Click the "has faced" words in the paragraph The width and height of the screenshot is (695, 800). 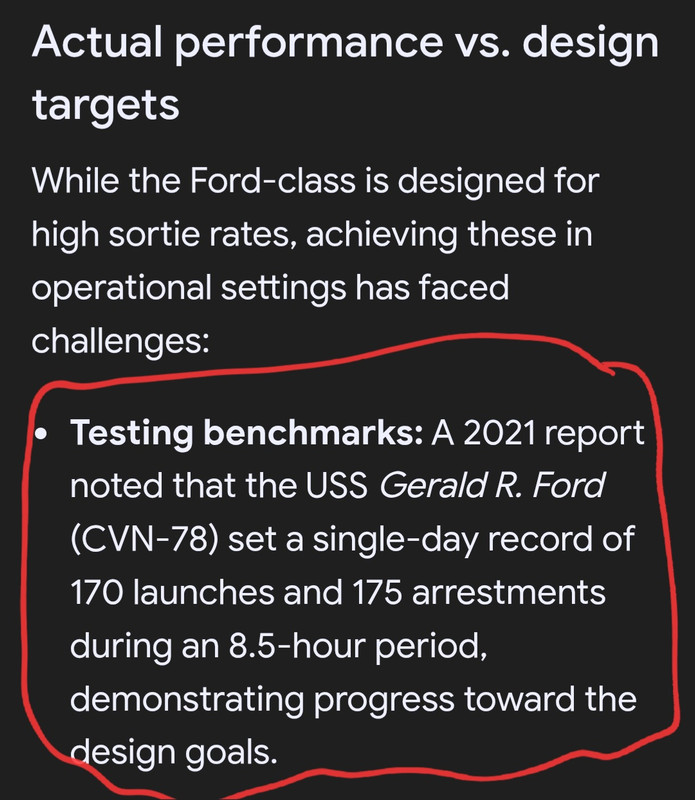[432, 287]
